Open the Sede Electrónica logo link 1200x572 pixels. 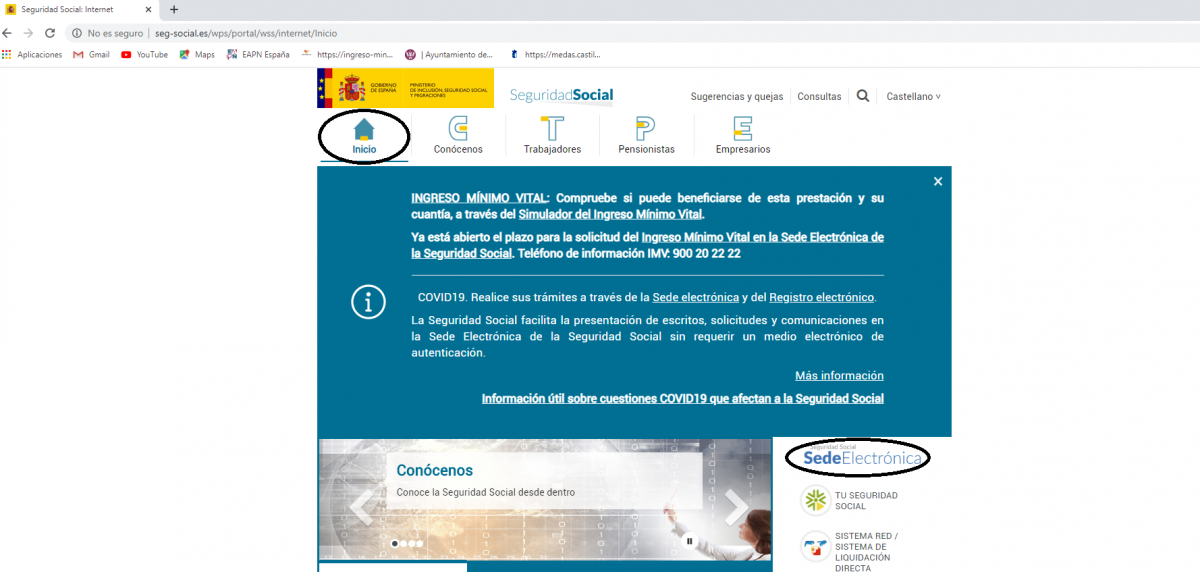click(x=862, y=457)
